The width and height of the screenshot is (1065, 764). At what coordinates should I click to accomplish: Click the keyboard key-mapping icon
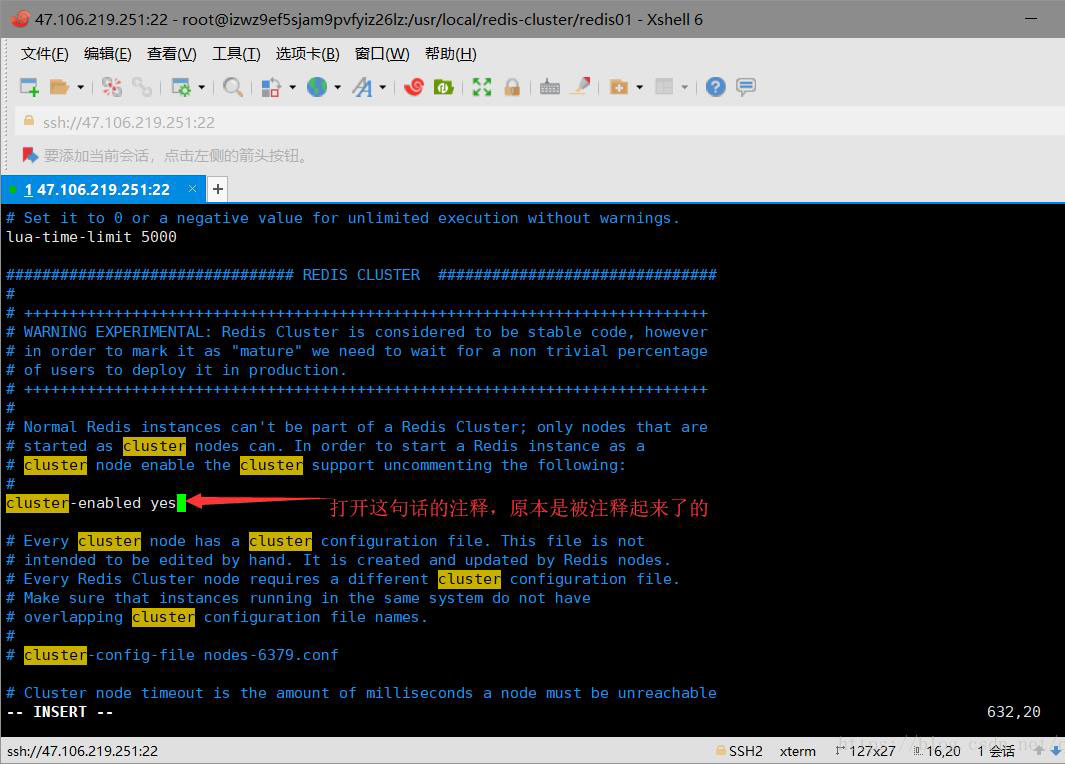[549, 87]
